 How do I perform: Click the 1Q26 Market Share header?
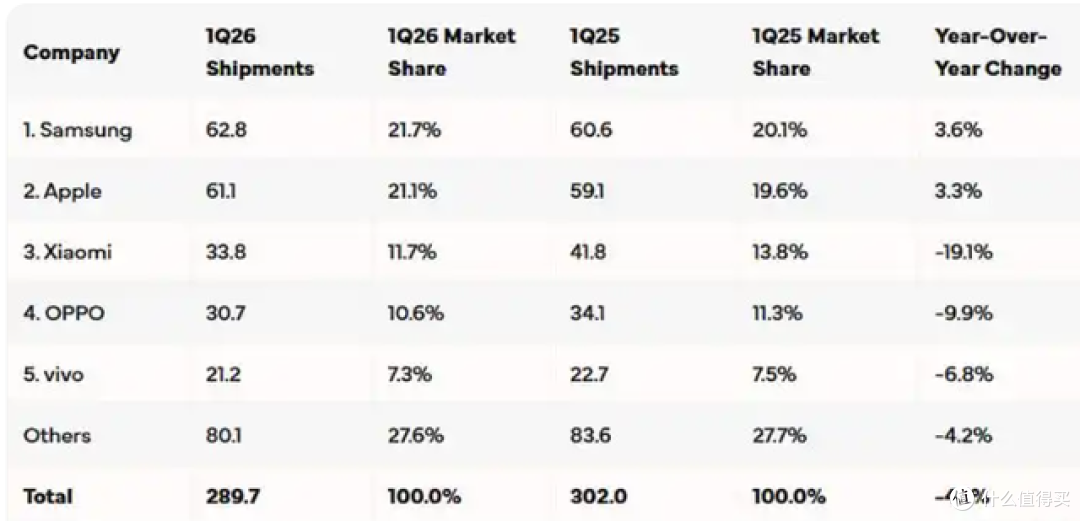click(451, 52)
